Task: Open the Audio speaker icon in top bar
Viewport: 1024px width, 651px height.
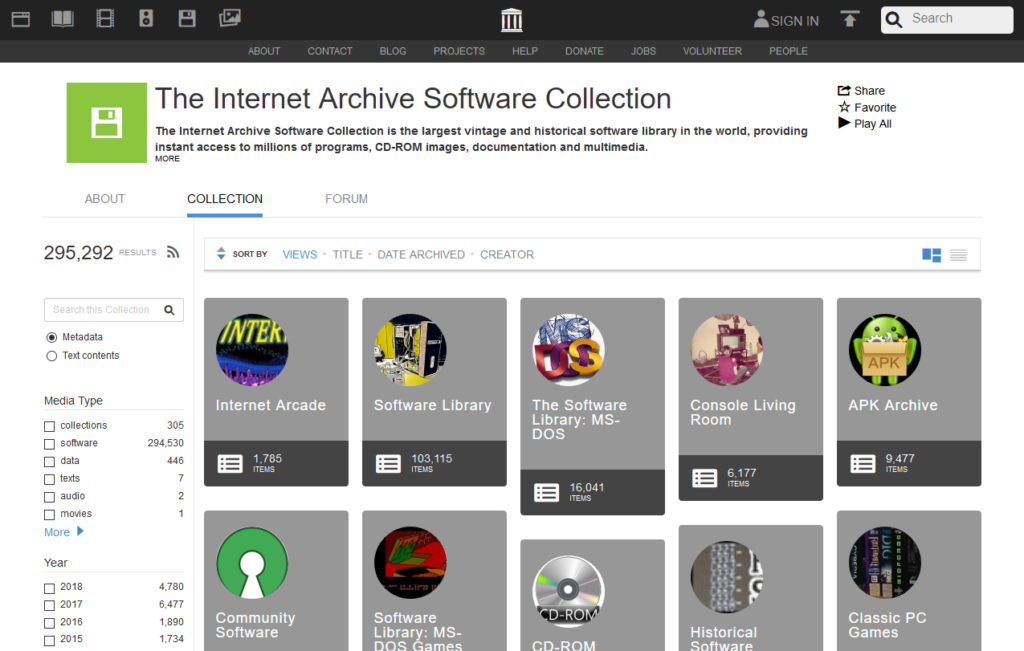Action: pyautogui.click(x=146, y=18)
